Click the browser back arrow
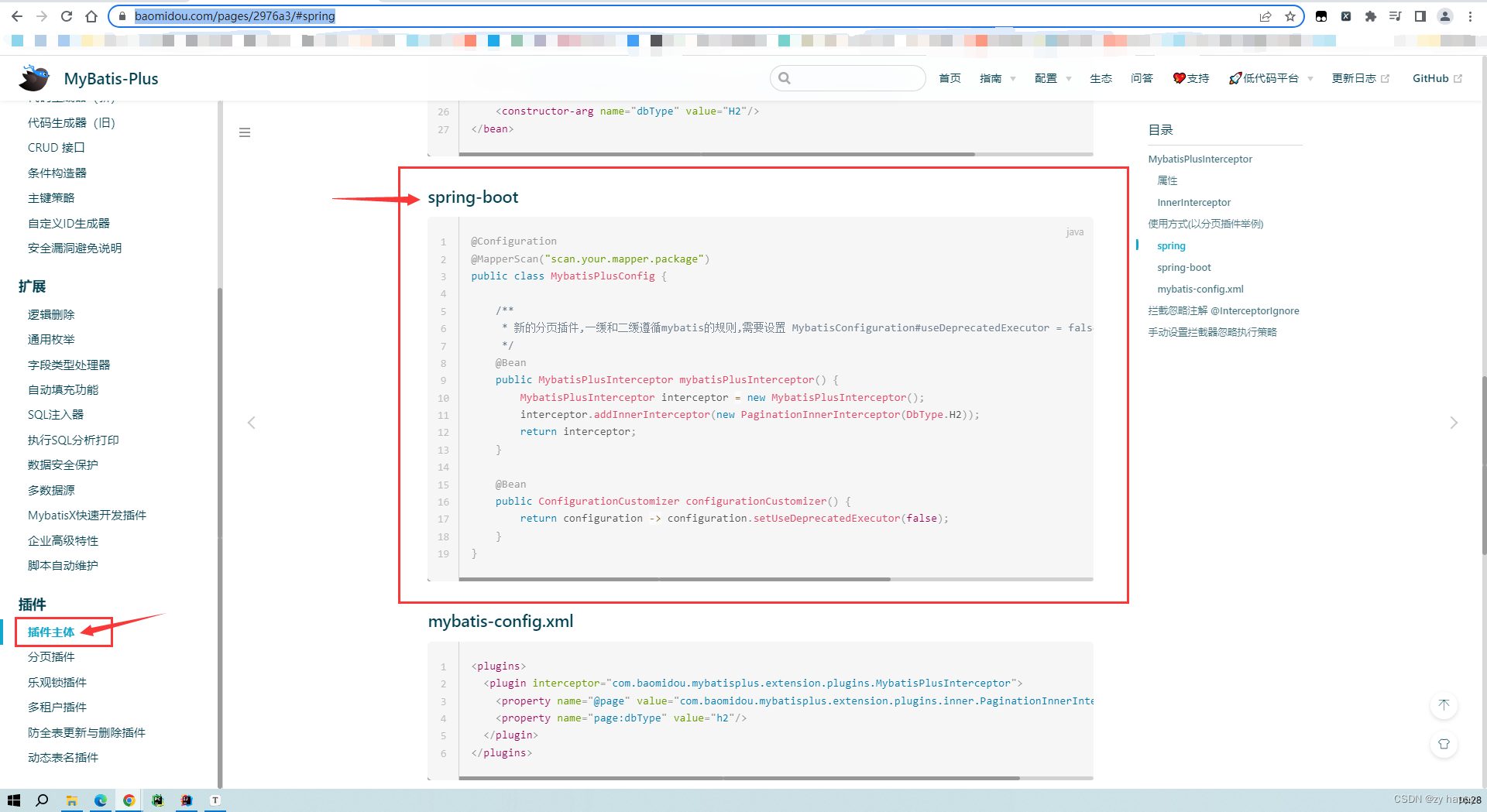The width and height of the screenshot is (1487, 812). pyautogui.click(x=17, y=16)
